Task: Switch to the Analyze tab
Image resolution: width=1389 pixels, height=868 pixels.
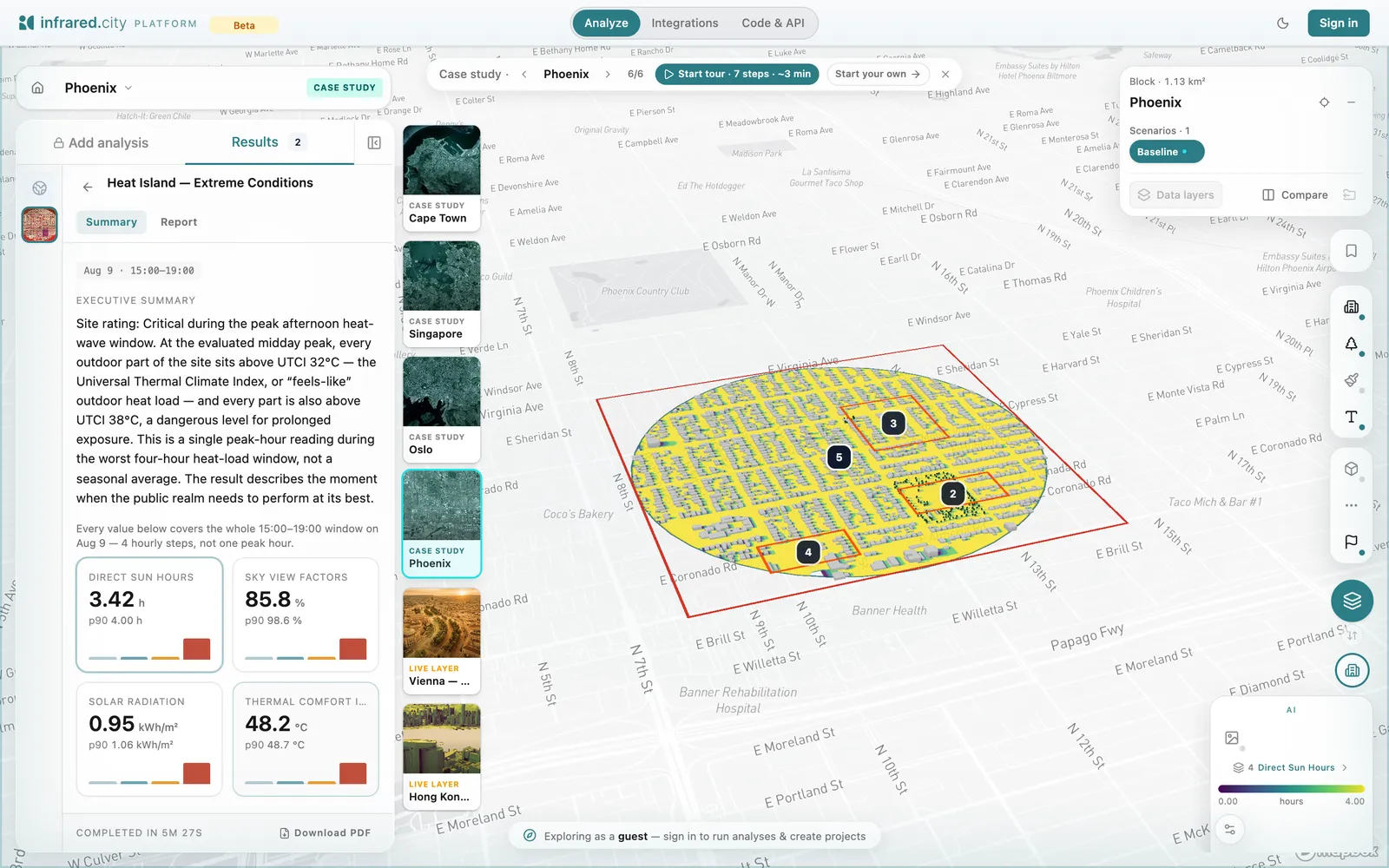Action: (x=606, y=23)
